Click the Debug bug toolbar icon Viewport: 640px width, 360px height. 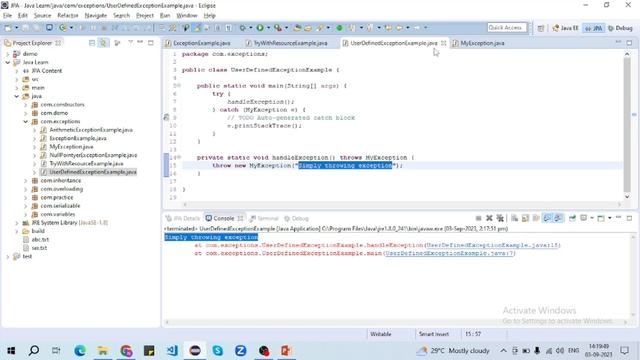tap(243, 28)
